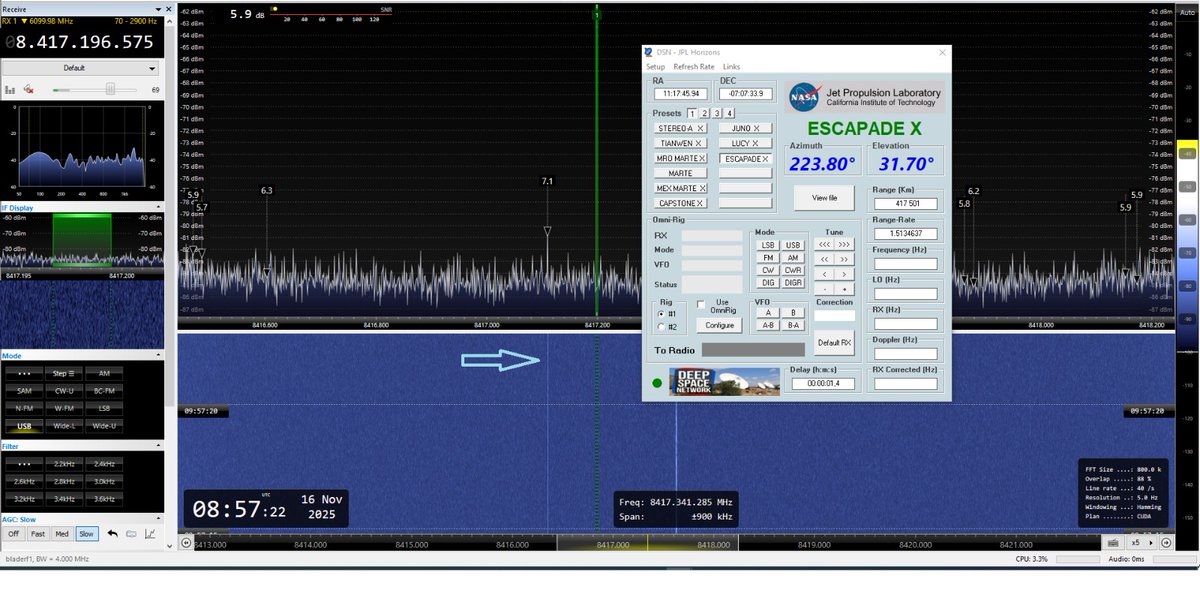Click the right scroll arrow on frequency bar
Image resolution: width=1200 pixels, height=602 pixels.
[x=1166, y=543]
